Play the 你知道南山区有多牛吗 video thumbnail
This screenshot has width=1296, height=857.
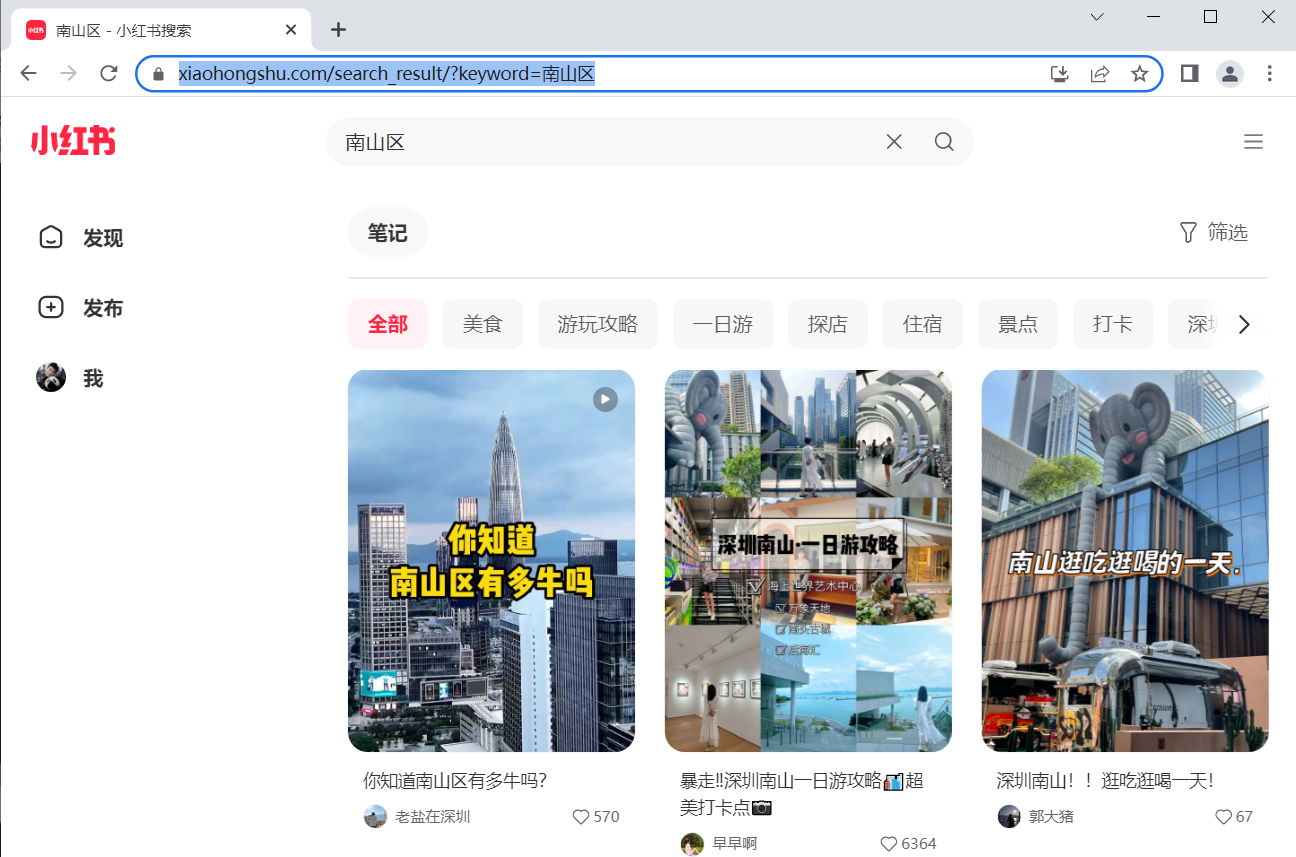point(491,561)
